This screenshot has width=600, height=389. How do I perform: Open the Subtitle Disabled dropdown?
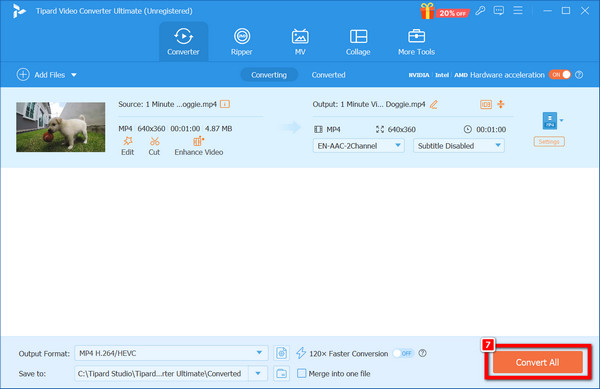(x=459, y=146)
